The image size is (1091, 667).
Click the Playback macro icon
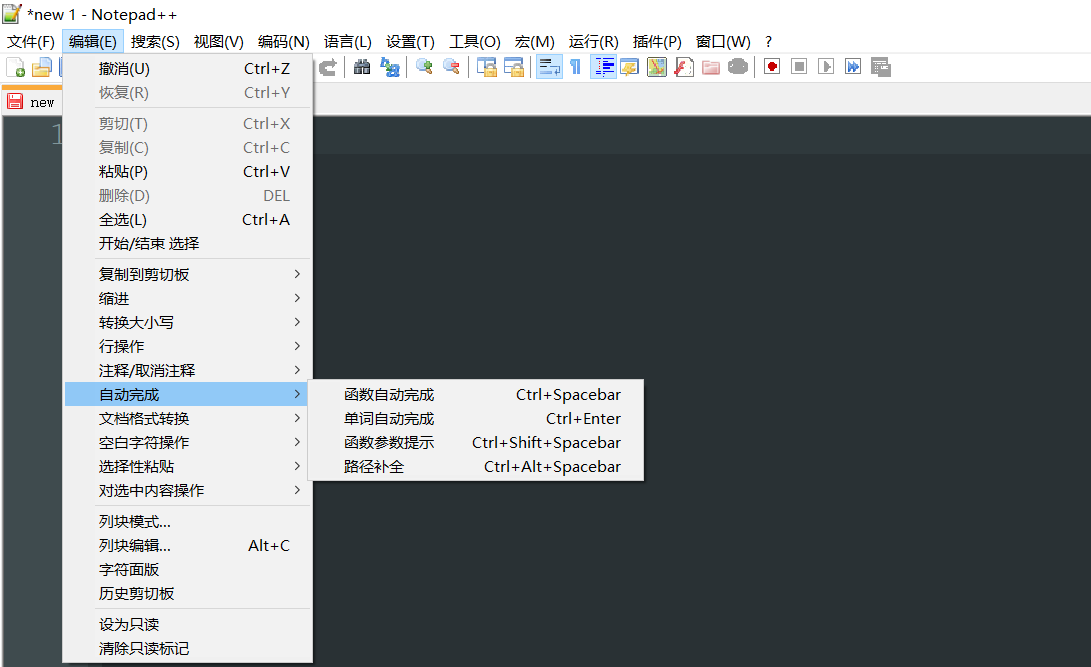pos(826,67)
